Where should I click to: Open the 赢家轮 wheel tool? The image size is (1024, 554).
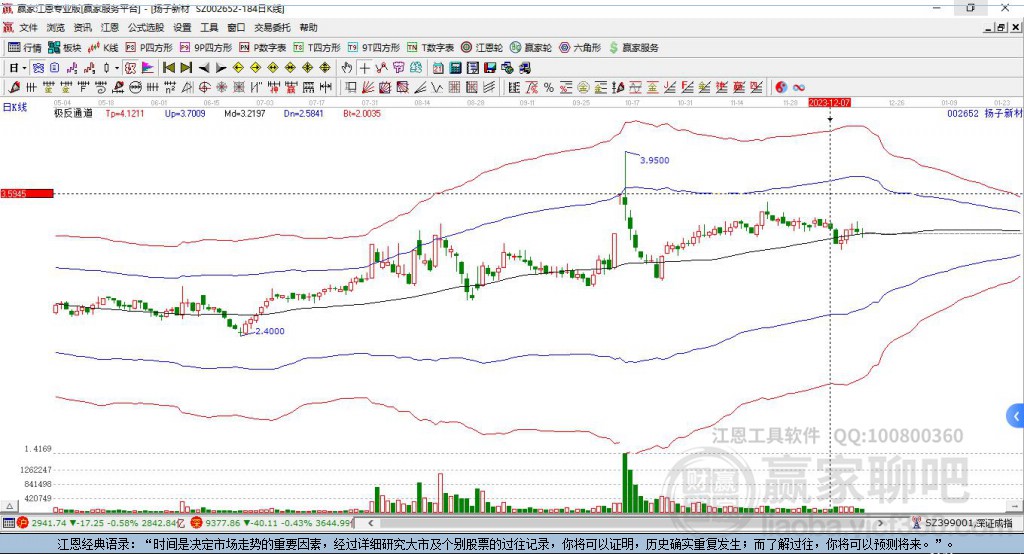(x=531, y=48)
